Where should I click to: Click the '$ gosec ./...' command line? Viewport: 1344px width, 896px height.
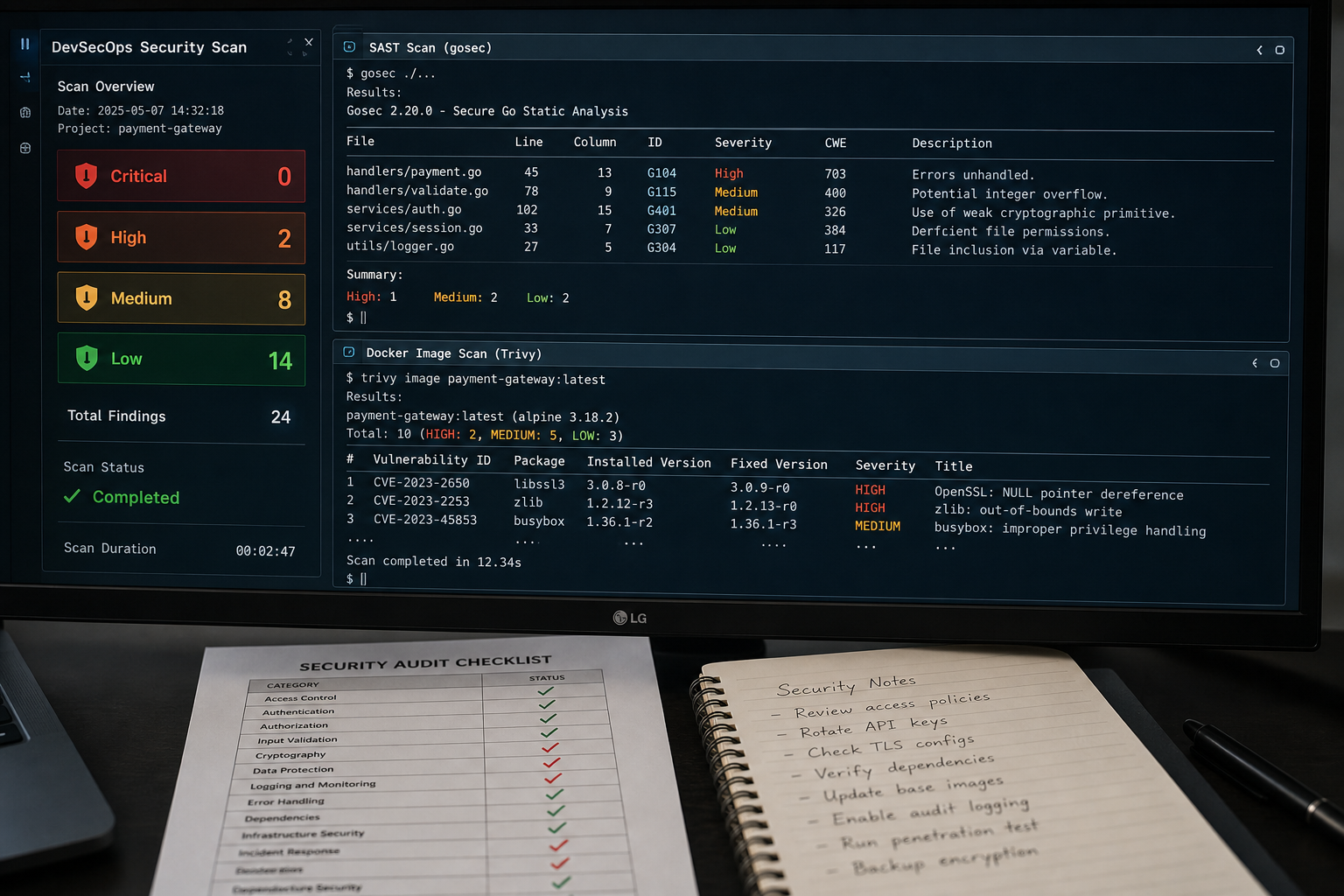pyautogui.click(x=391, y=73)
